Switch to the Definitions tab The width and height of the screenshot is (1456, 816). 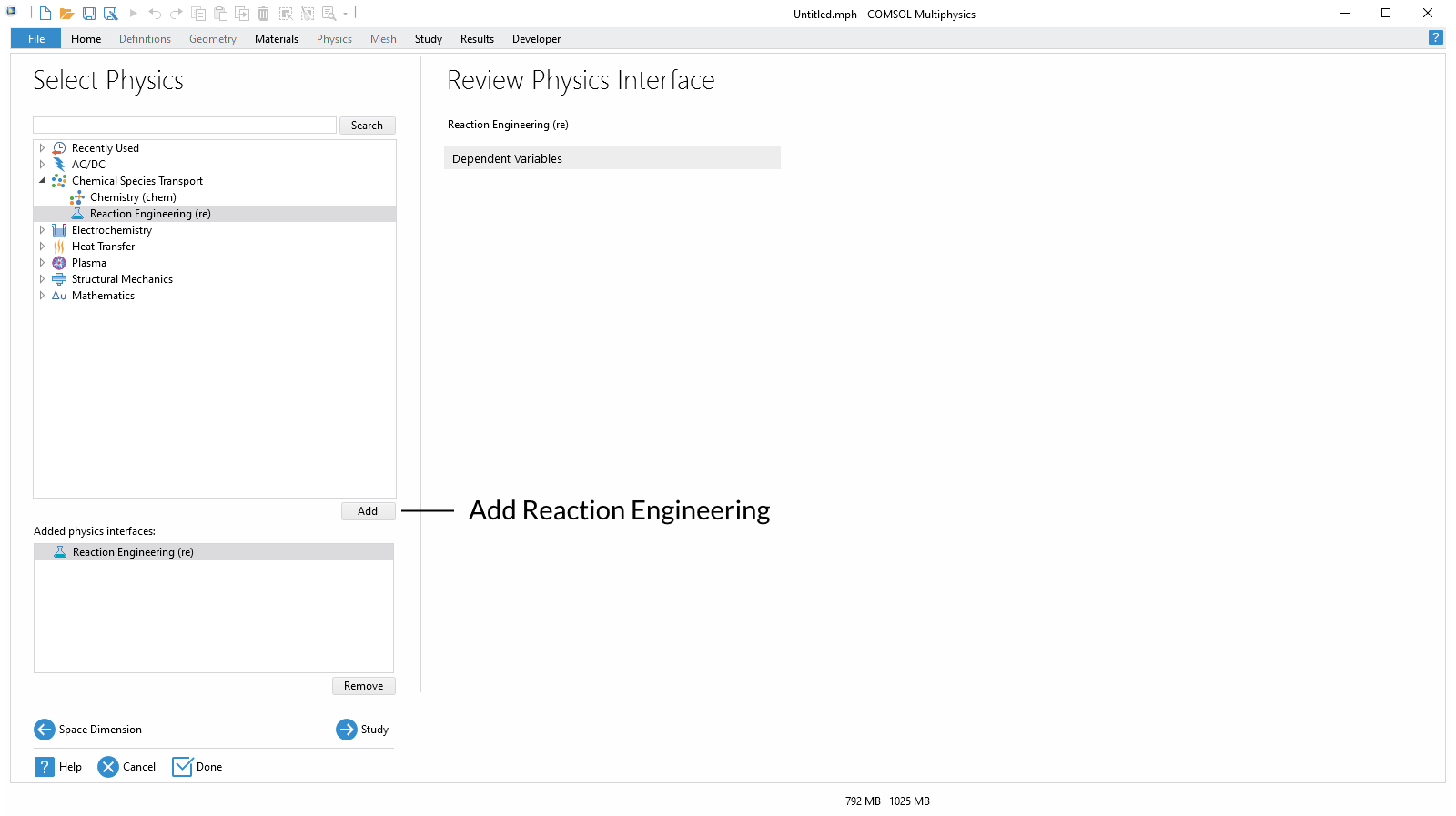coord(145,39)
